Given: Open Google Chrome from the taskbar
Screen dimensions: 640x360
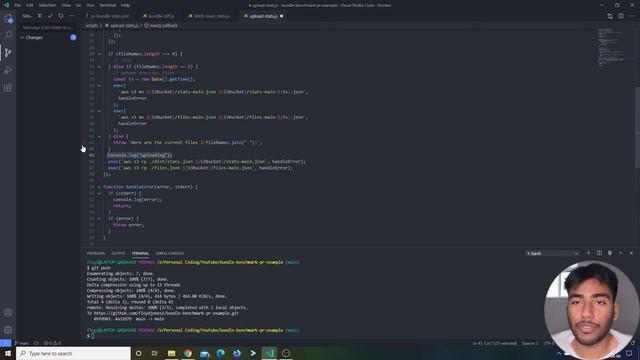Looking at the screenshot, I should (x=188, y=353).
